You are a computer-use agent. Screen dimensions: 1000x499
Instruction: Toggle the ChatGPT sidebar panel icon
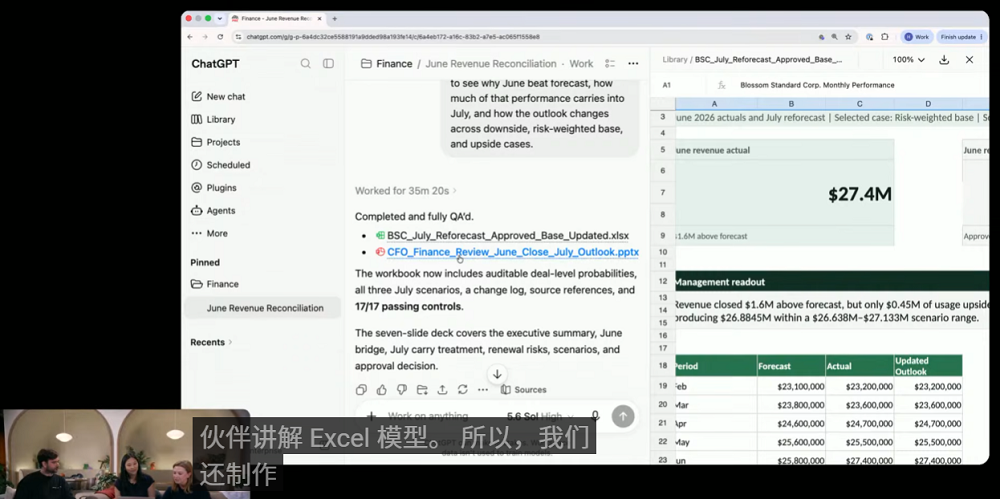click(328, 64)
